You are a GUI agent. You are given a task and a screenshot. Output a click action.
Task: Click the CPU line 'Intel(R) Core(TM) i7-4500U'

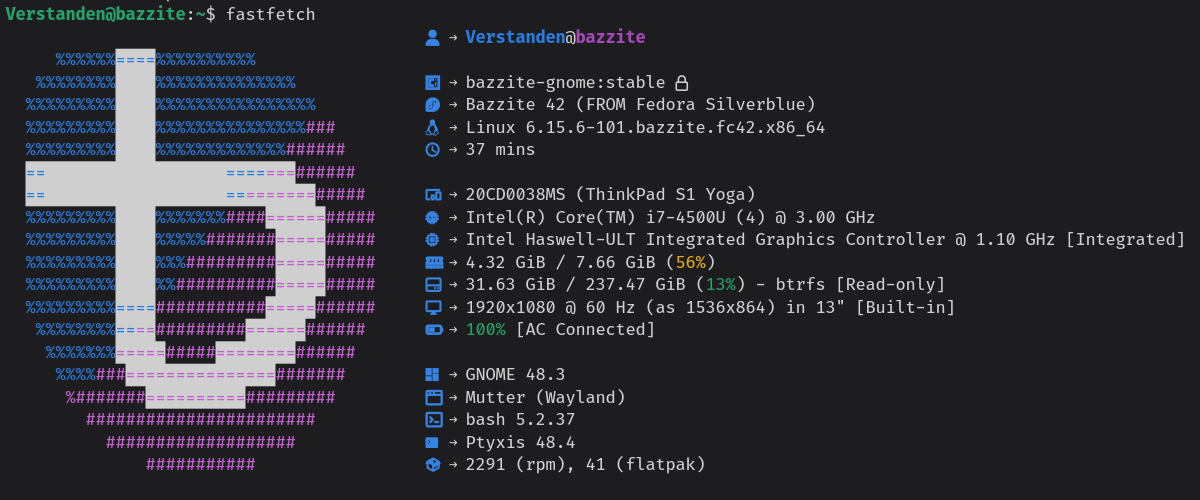[595, 217]
